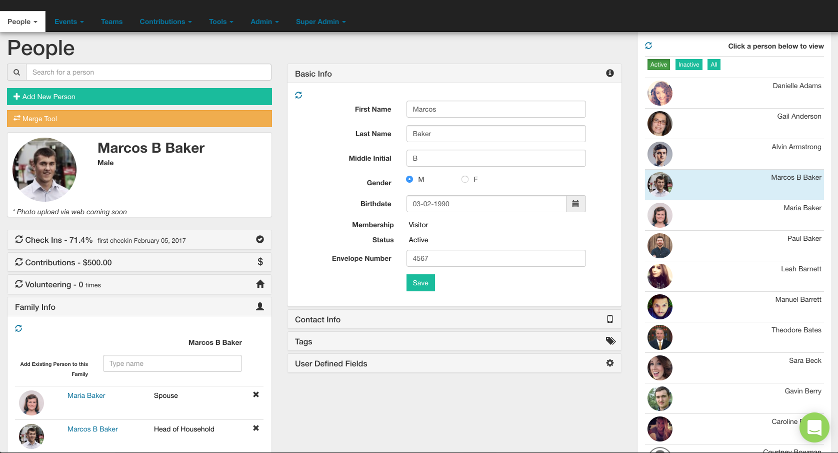Viewport: 838px width, 453px height.
Task: Open the Super Admin dropdown menu
Action: [321, 21]
